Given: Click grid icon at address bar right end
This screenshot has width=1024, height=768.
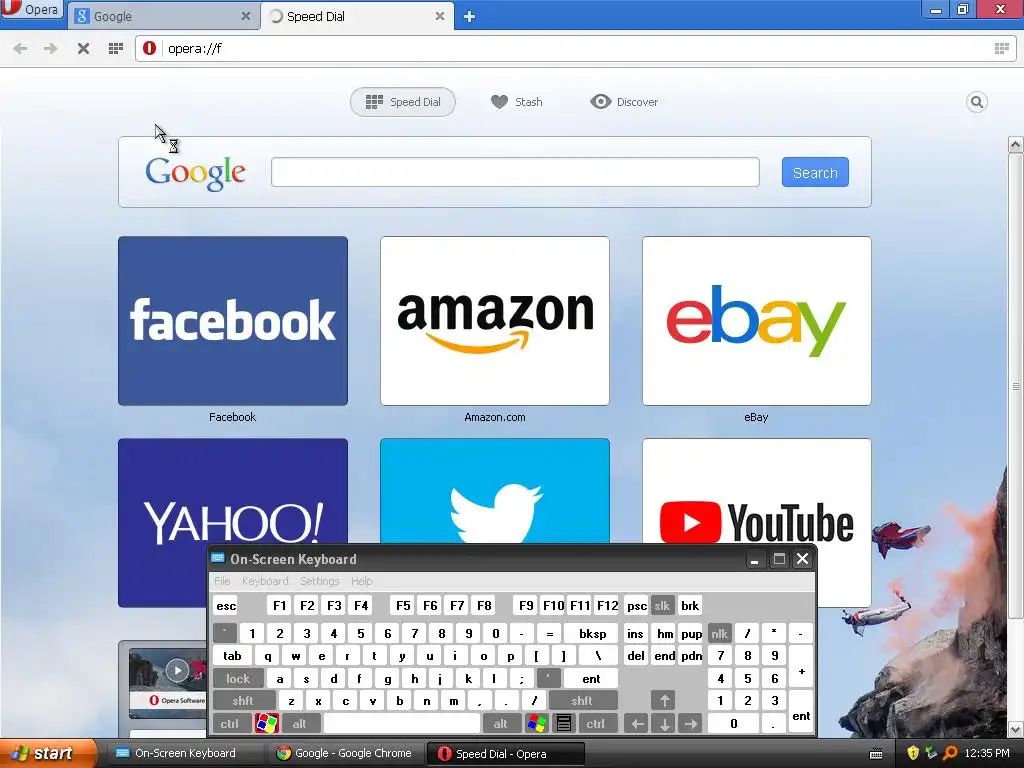Looking at the screenshot, I should (1001, 48).
